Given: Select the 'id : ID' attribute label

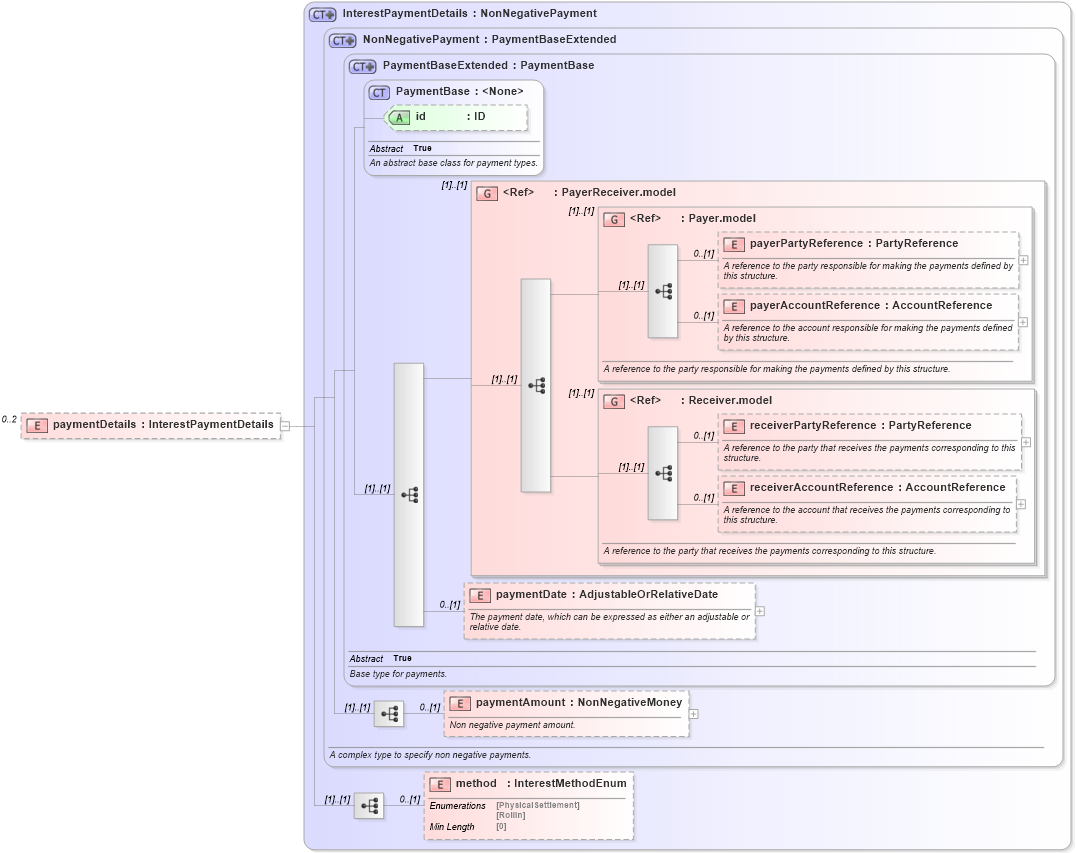Looking at the screenshot, I should pos(450,117).
